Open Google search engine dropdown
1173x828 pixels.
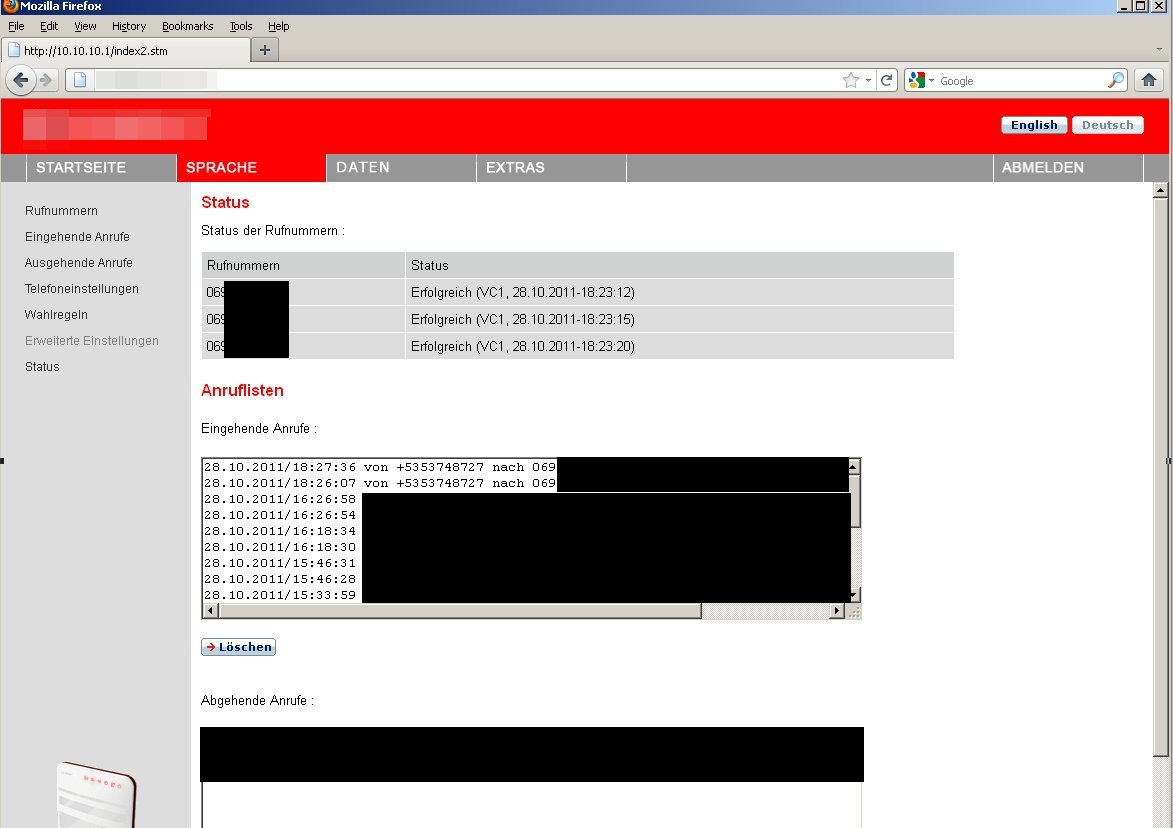click(920, 81)
